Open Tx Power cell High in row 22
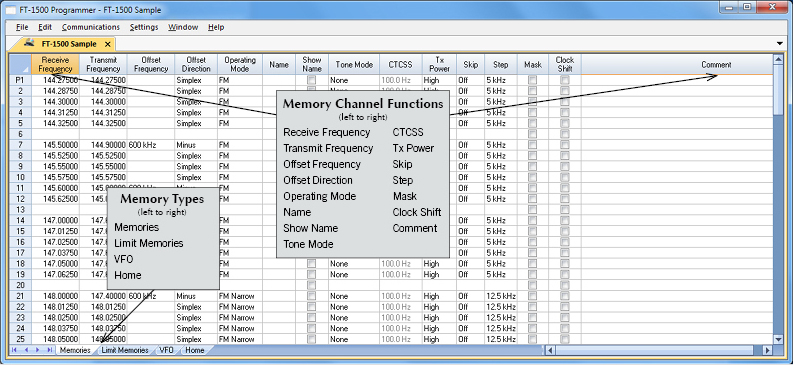793x365 pixels. [x=439, y=307]
